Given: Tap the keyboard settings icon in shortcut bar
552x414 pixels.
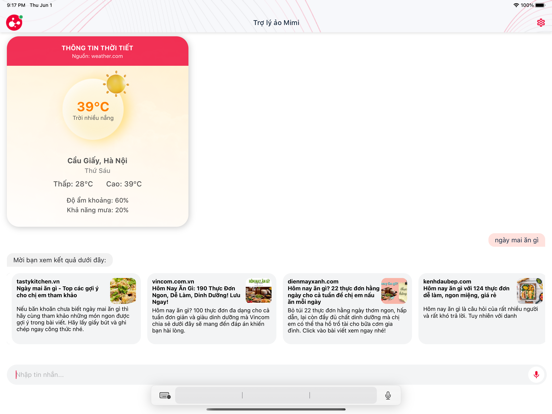Looking at the screenshot, I should 165,395.
